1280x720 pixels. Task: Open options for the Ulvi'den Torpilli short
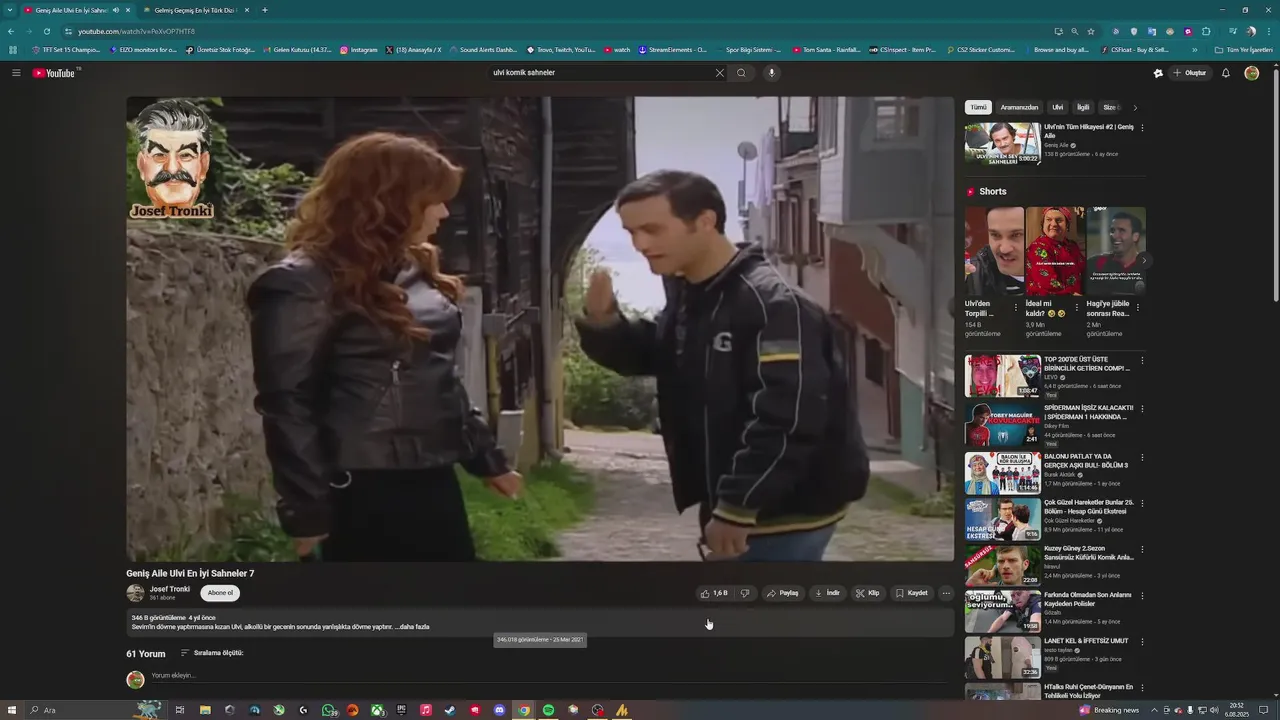click(x=1014, y=308)
